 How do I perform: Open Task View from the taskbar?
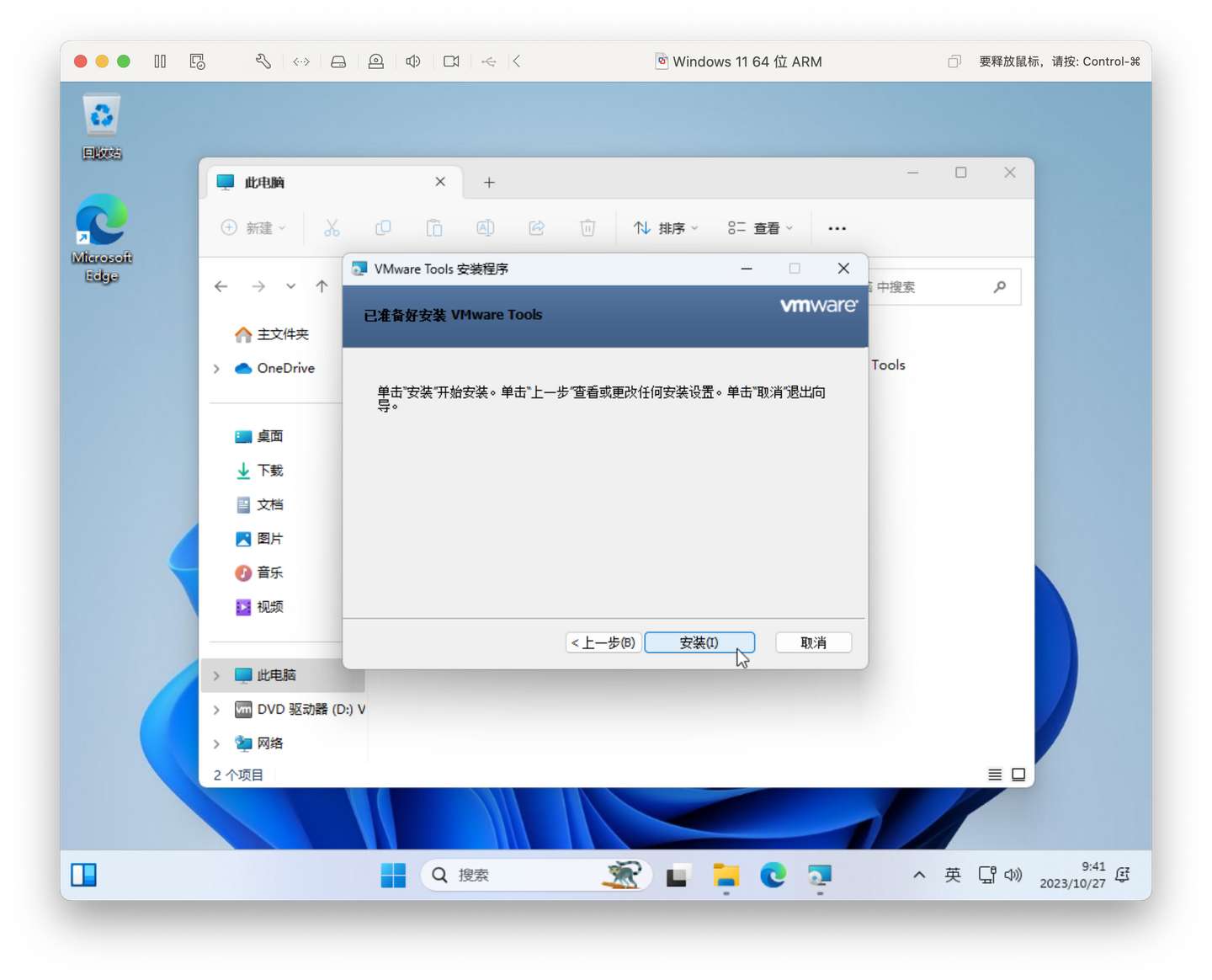point(678,876)
